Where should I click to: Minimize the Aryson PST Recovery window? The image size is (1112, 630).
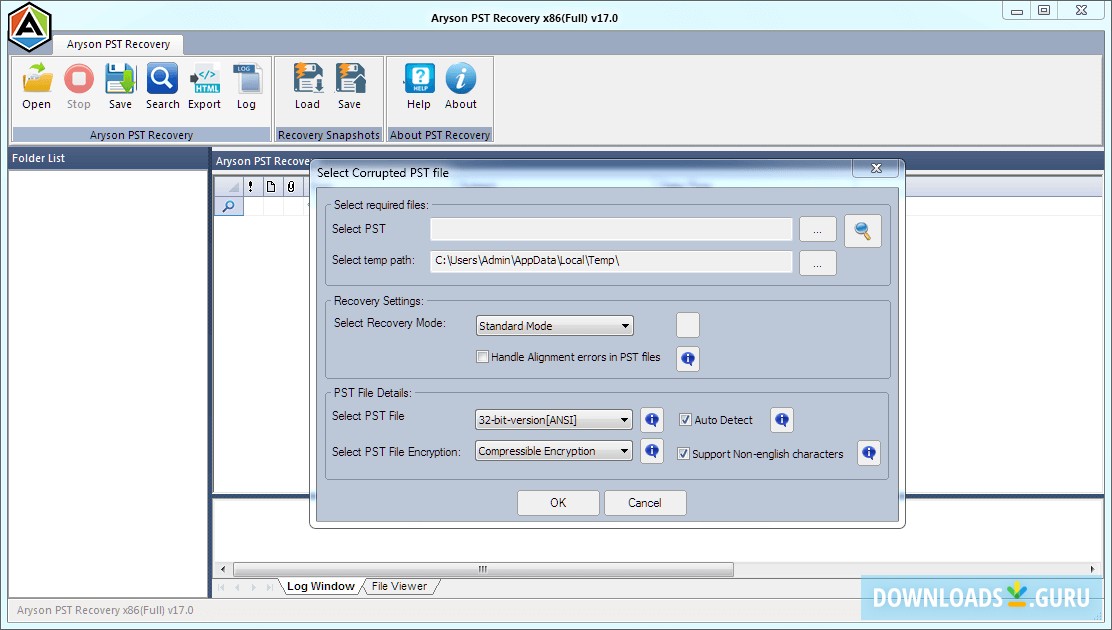point(1016,10)
